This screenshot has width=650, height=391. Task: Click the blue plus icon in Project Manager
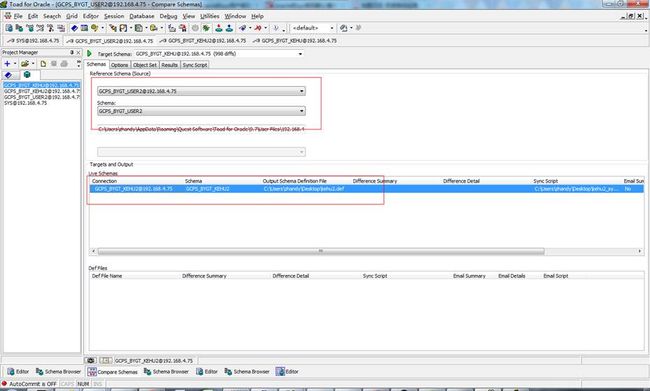tap(7, 63)
